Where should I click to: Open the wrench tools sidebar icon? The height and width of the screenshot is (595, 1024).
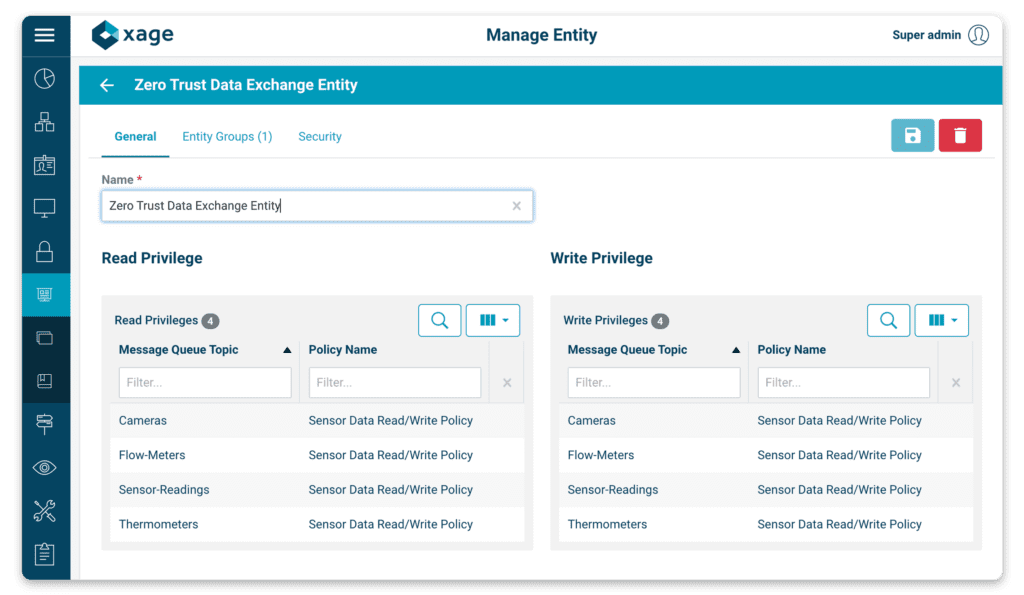[x=44, y=511]
